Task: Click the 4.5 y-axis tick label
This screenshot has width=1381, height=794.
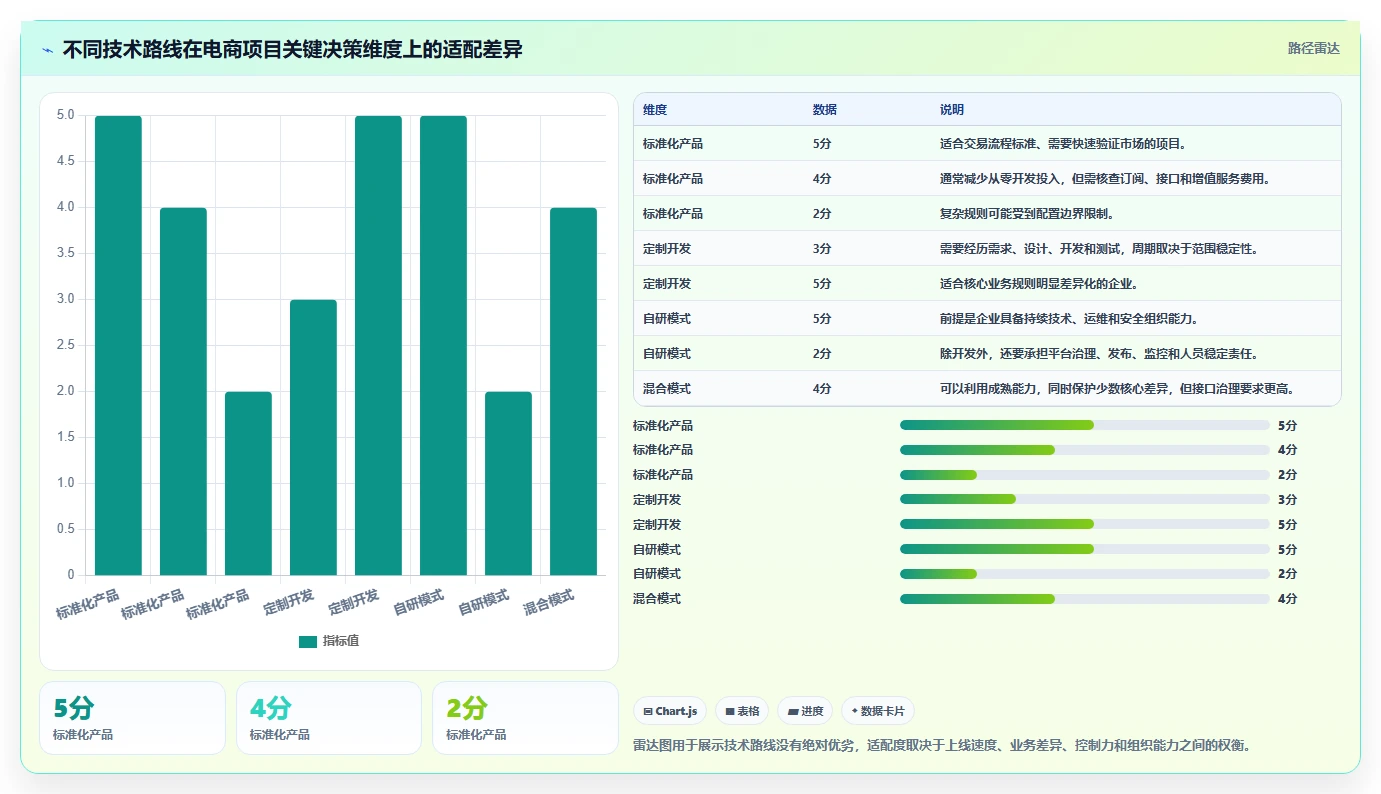Action: (x=65, y=161)
